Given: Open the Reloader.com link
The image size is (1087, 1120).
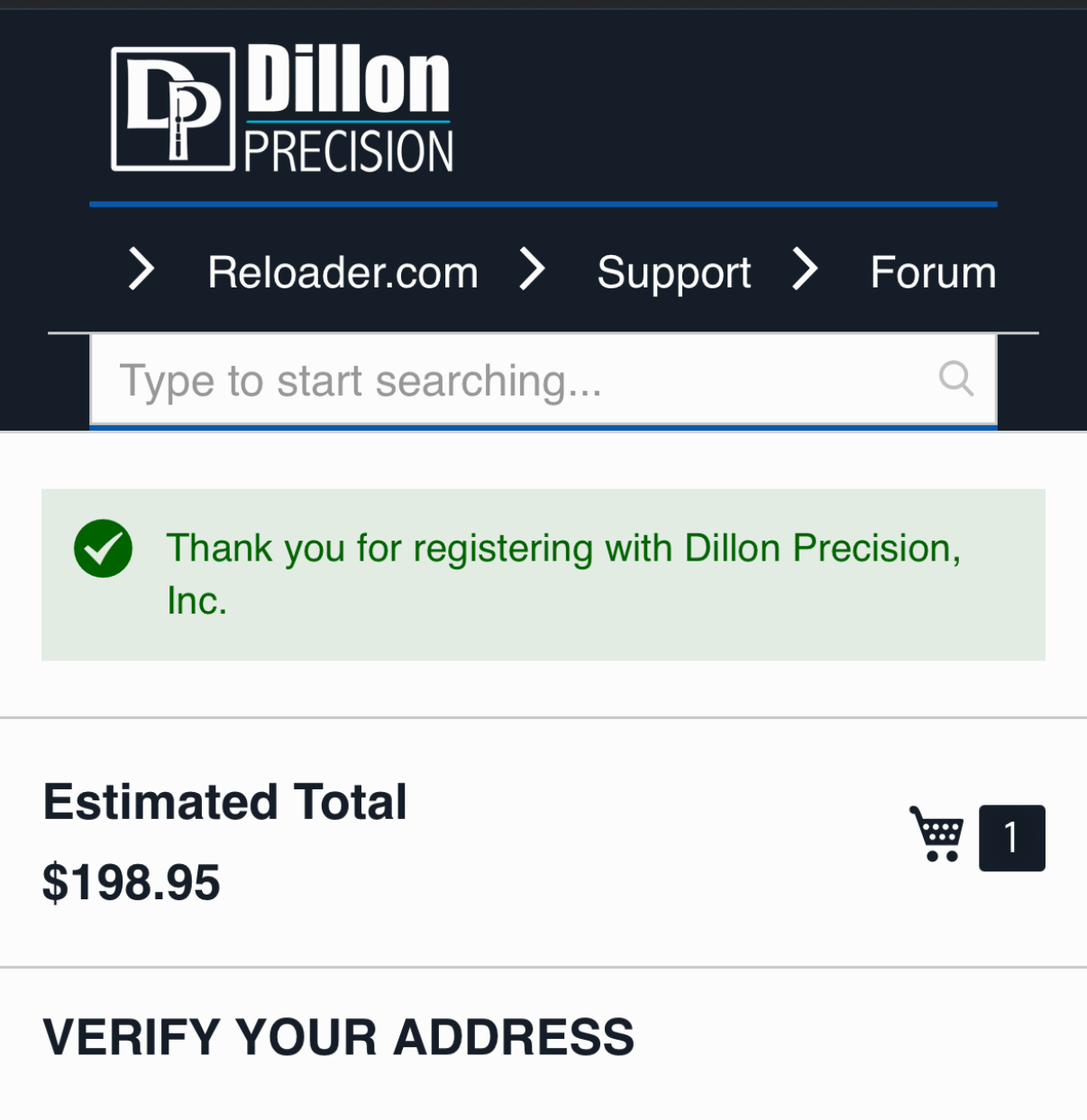Looking at the screenshot, I should (343, 272).
